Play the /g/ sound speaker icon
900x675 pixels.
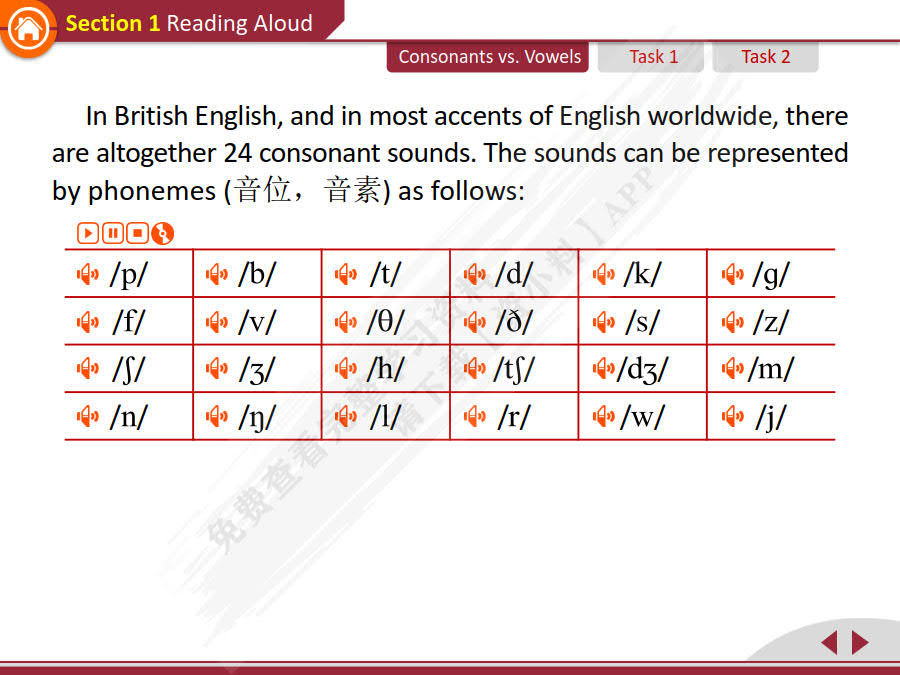point(733,274)
